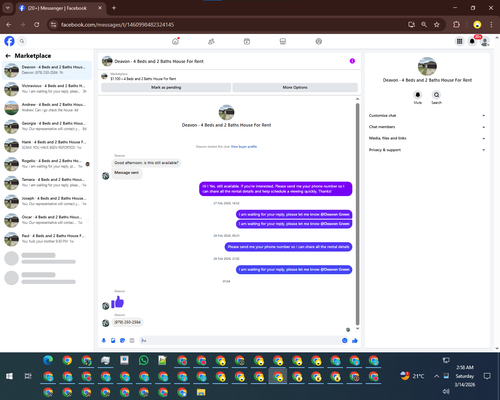The width and height of the screenshot is (500, 400).
Task: Expand the Privacy & support section
Action: (x=427, y=150)
